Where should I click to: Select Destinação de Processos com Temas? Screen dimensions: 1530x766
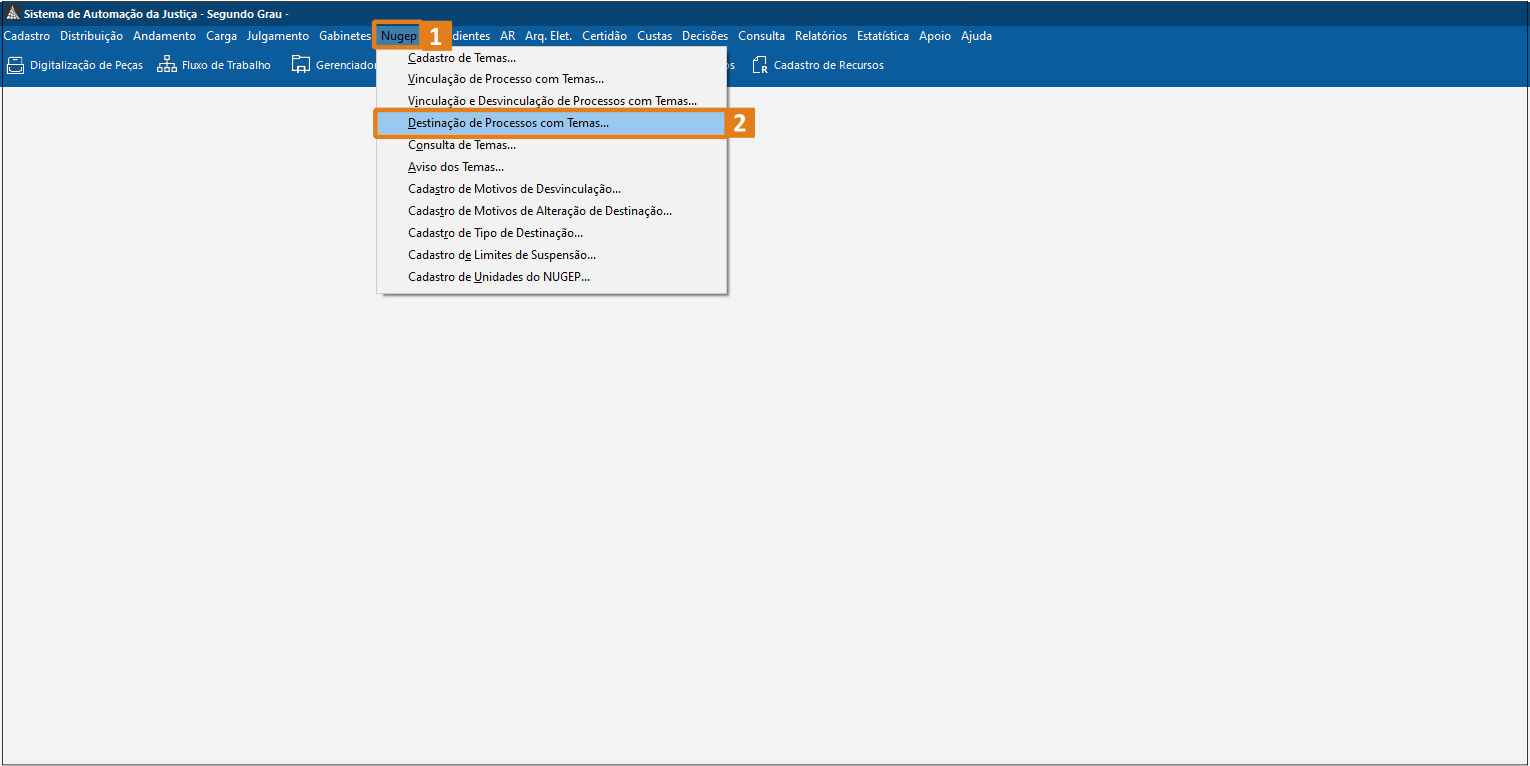pos(508,123)
